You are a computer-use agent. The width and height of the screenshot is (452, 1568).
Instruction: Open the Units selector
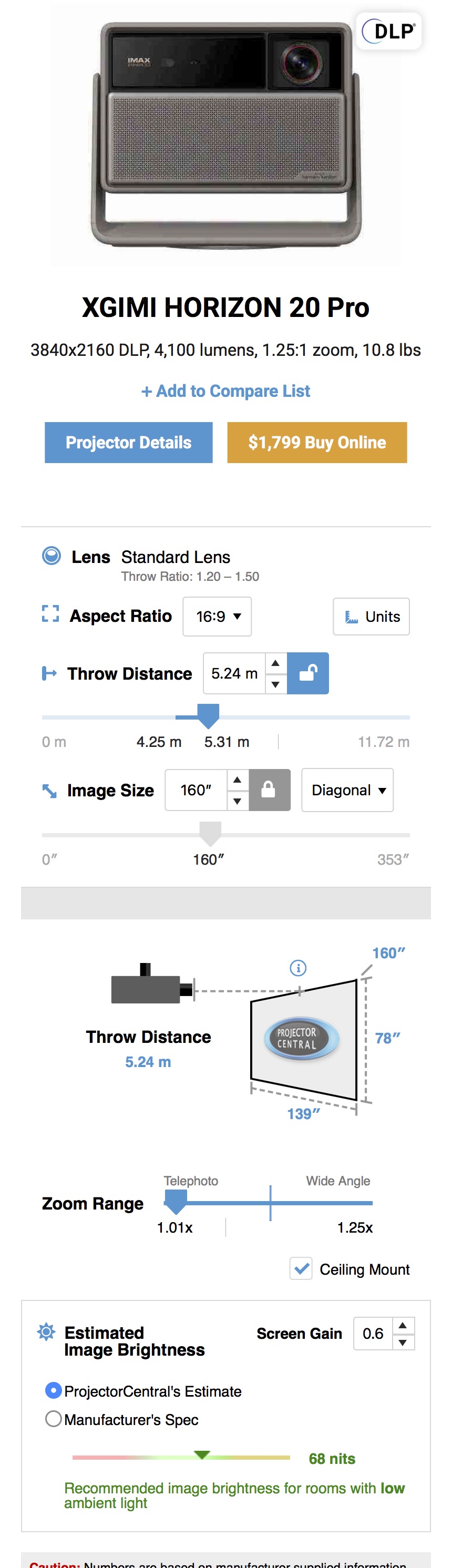371,617
